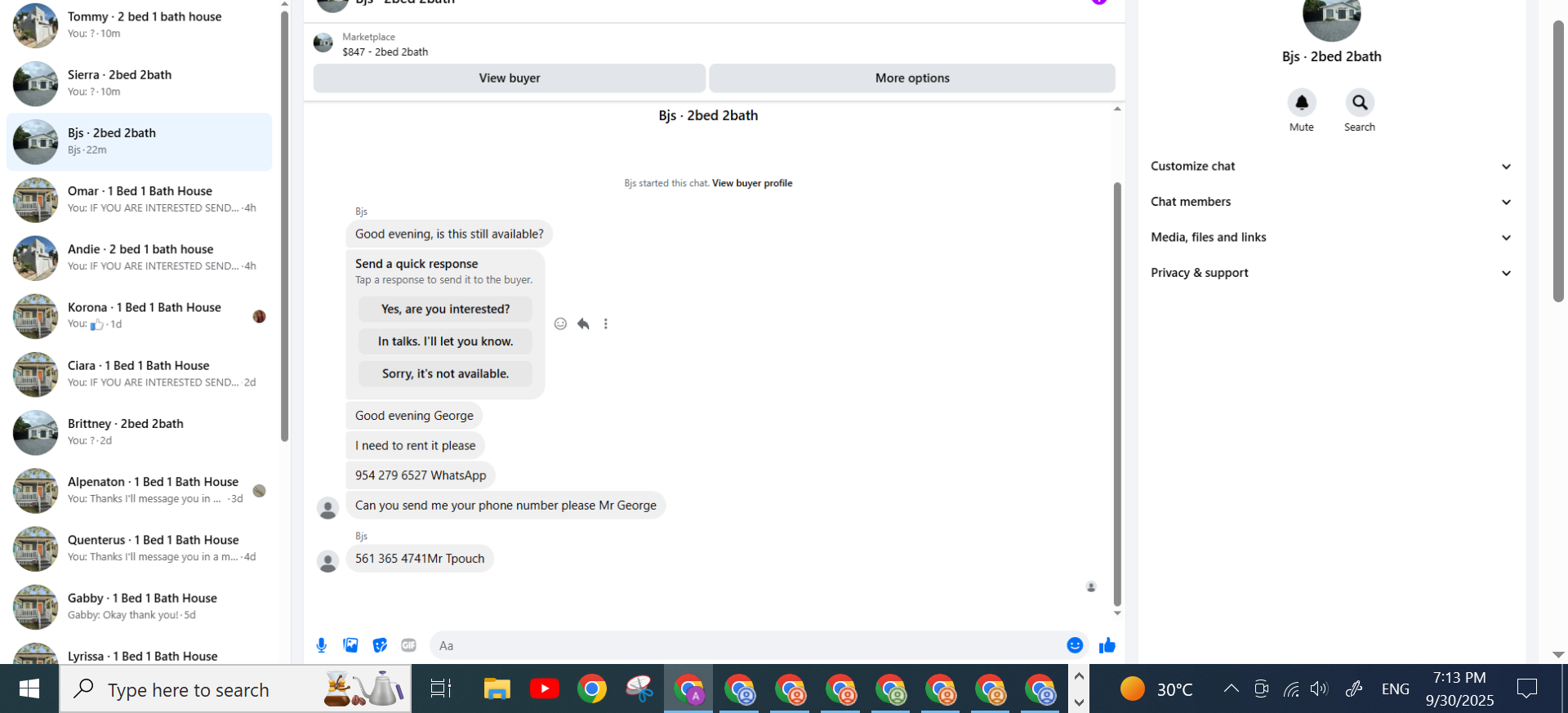Send a thumbs-up like
1568x713 pixels.
pos(1107,645)
